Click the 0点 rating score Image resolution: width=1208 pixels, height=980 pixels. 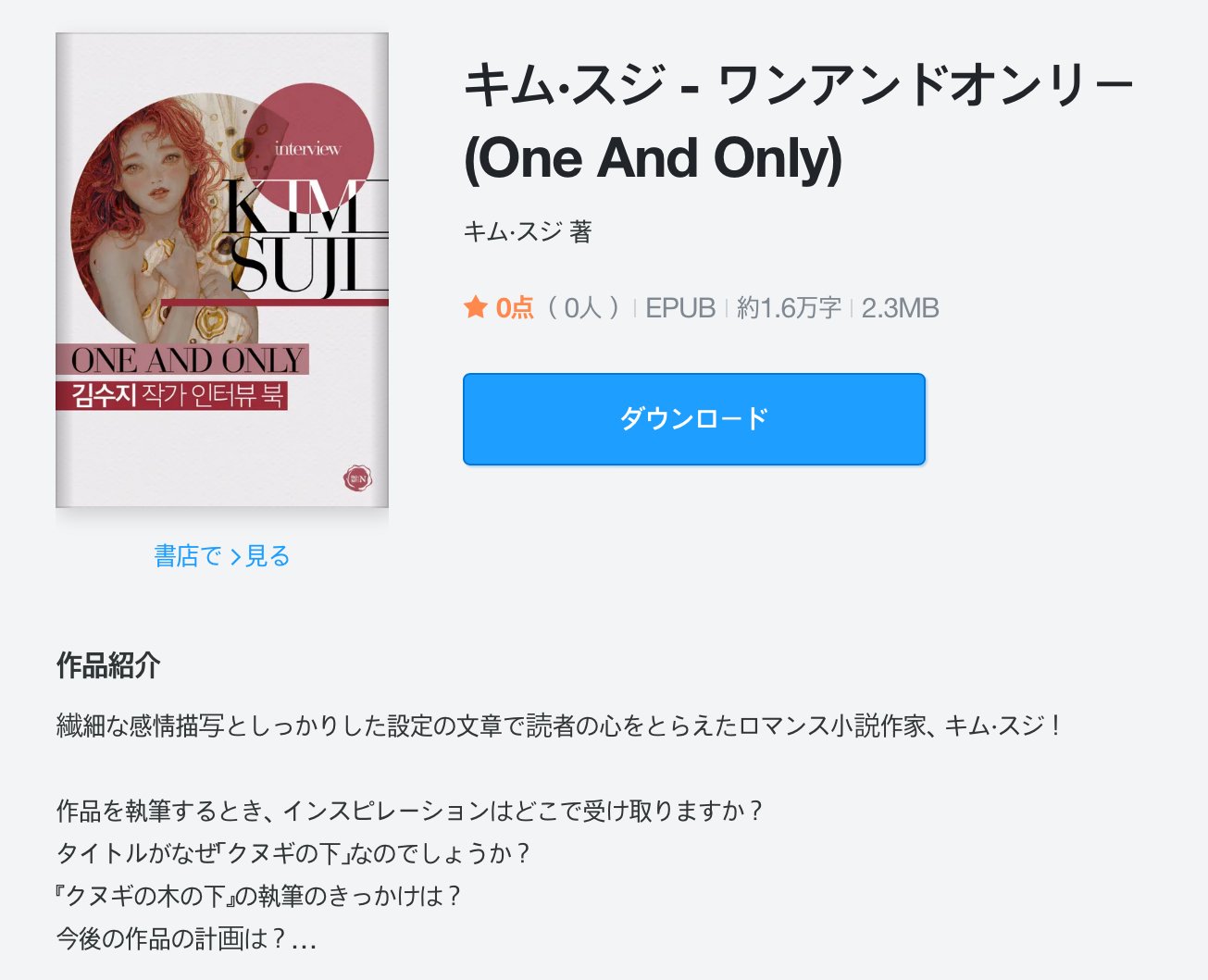pyautogui.click(x=515, y=307)
